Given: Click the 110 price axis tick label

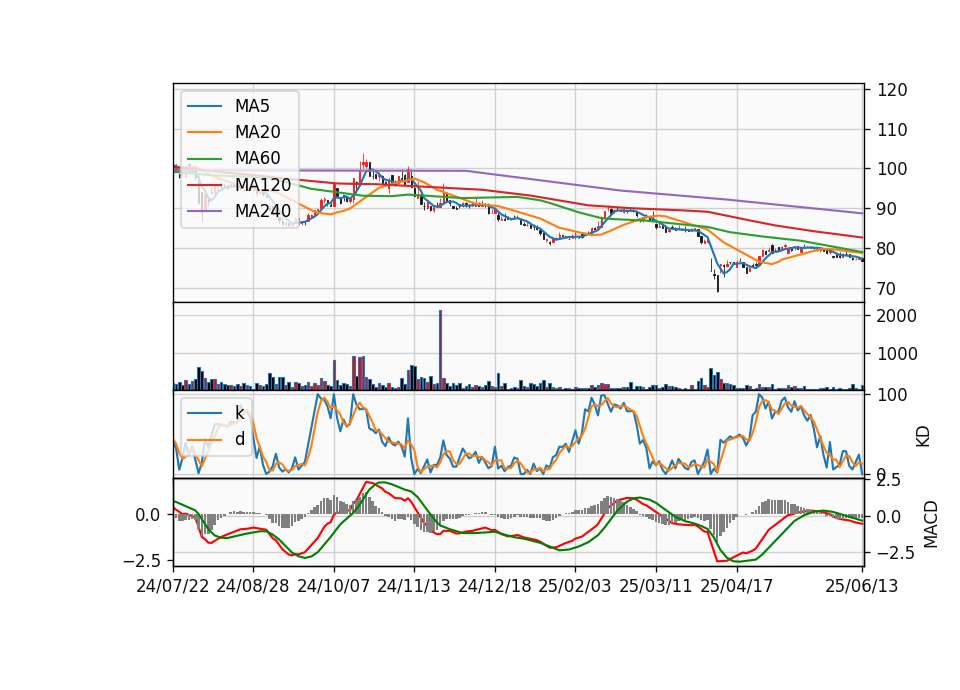Looking at the screenshot, I should click(892, 130).
